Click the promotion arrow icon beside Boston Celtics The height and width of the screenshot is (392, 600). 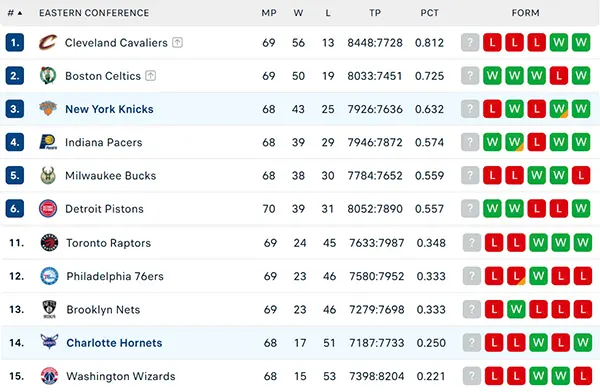click(150, 76)
